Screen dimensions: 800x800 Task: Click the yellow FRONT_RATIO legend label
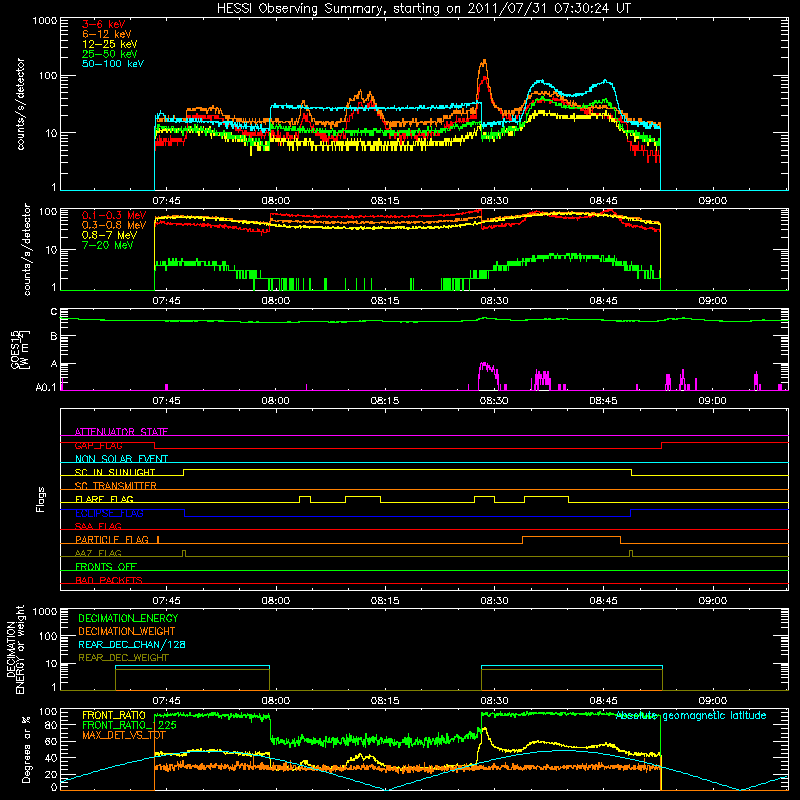[x=114, y=715]
